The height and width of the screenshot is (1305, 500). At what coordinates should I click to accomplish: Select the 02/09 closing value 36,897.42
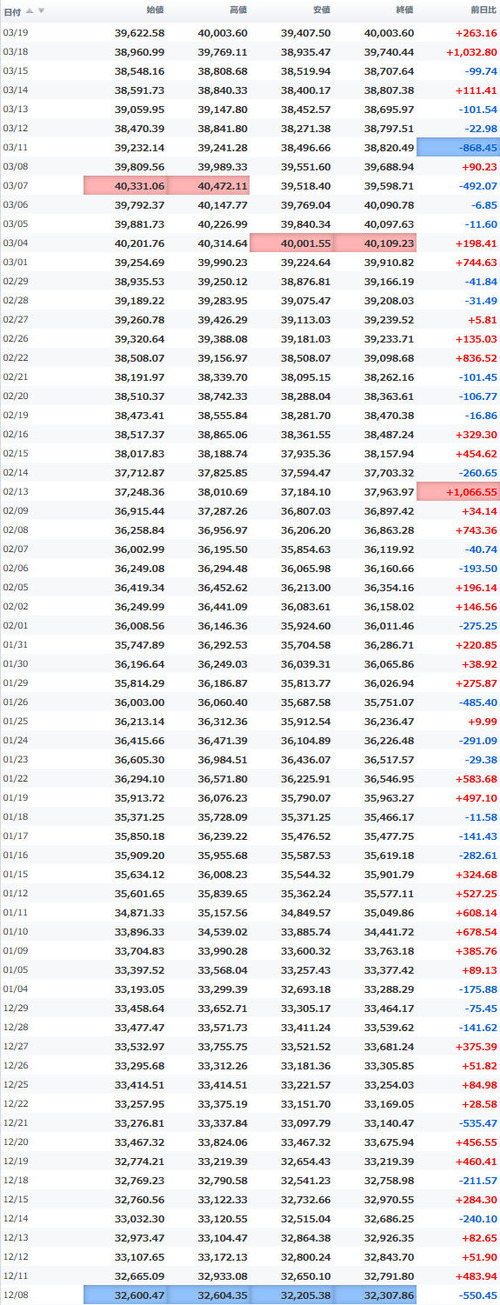(x=389, y=511)
